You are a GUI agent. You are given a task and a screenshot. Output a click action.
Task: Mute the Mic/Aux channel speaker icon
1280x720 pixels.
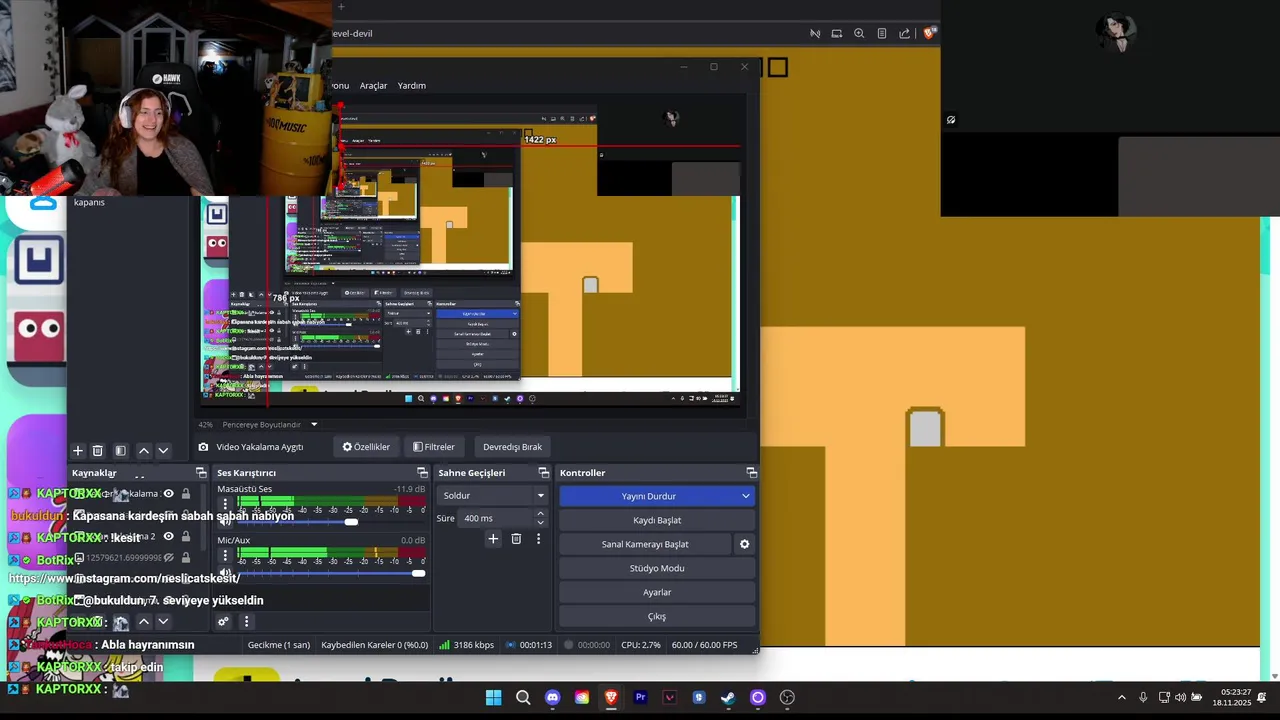pyautogui.click(x=225, y=573)
